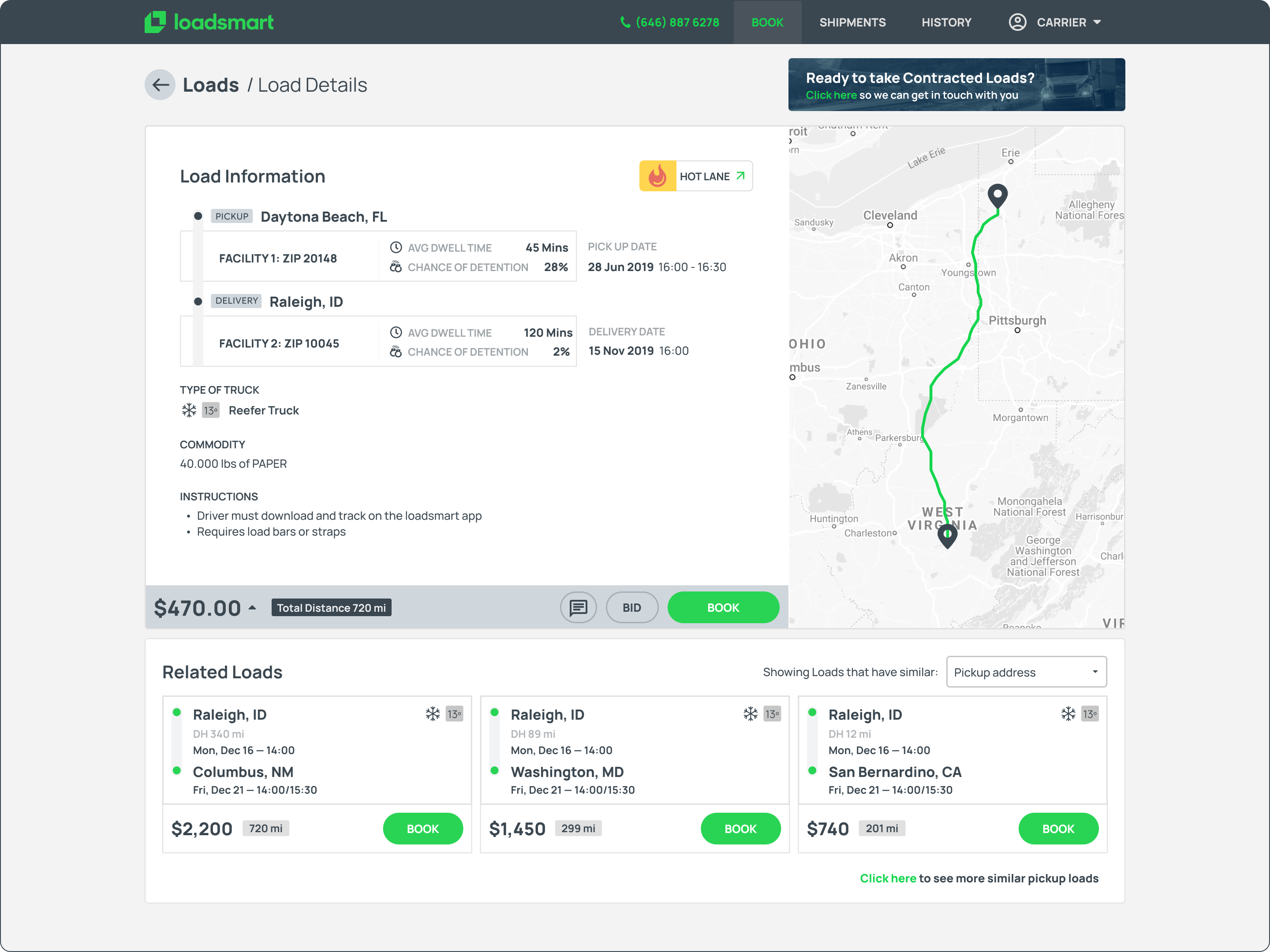The width and height of the screenshot is (1270, 952).
Task: Open the chat message icon button
Action: tap(578, 607)
